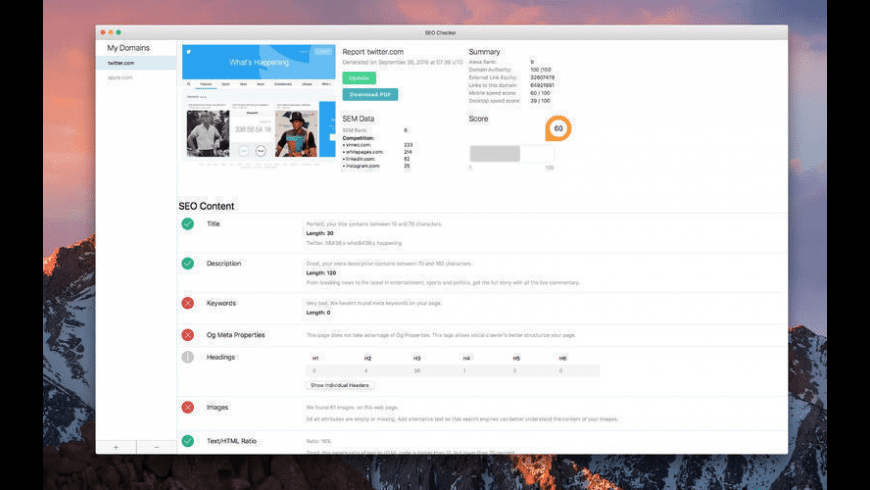Image resolution: width=870 pixels, height=490 pixels.
Task: Click gray info icon beside Headings
Action: [188, 357]
